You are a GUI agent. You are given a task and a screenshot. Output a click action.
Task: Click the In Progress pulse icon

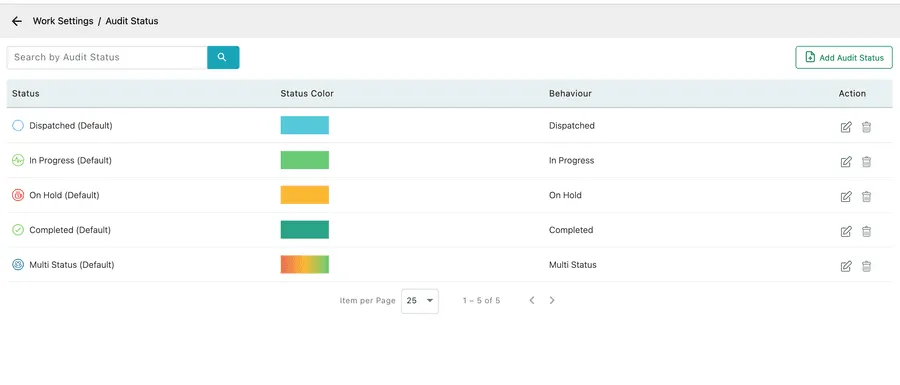click(18, 160)
